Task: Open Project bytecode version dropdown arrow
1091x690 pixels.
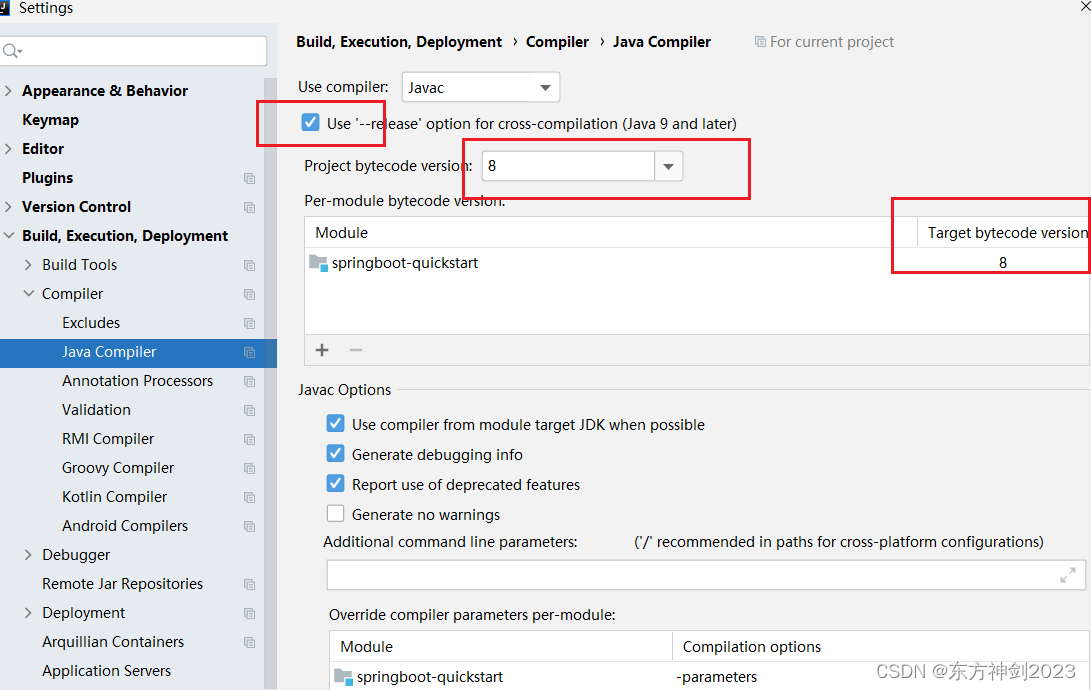Action: (668, 166)
